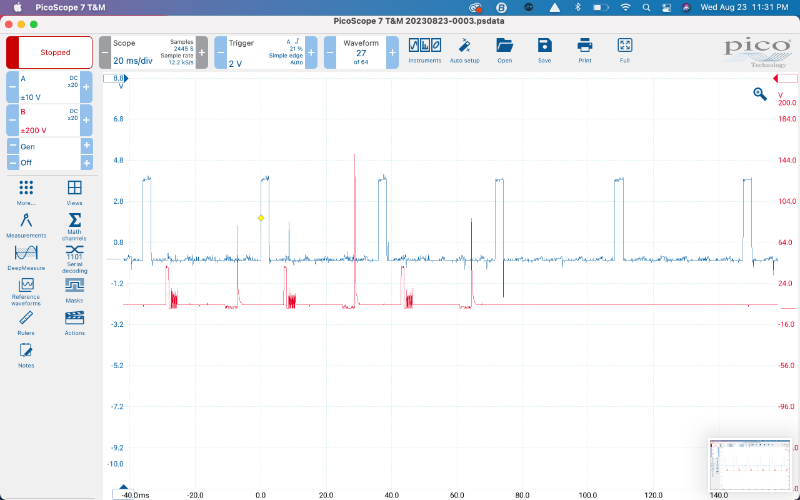Select the Rulers tool
800x500 pixels.
(26, 320)
